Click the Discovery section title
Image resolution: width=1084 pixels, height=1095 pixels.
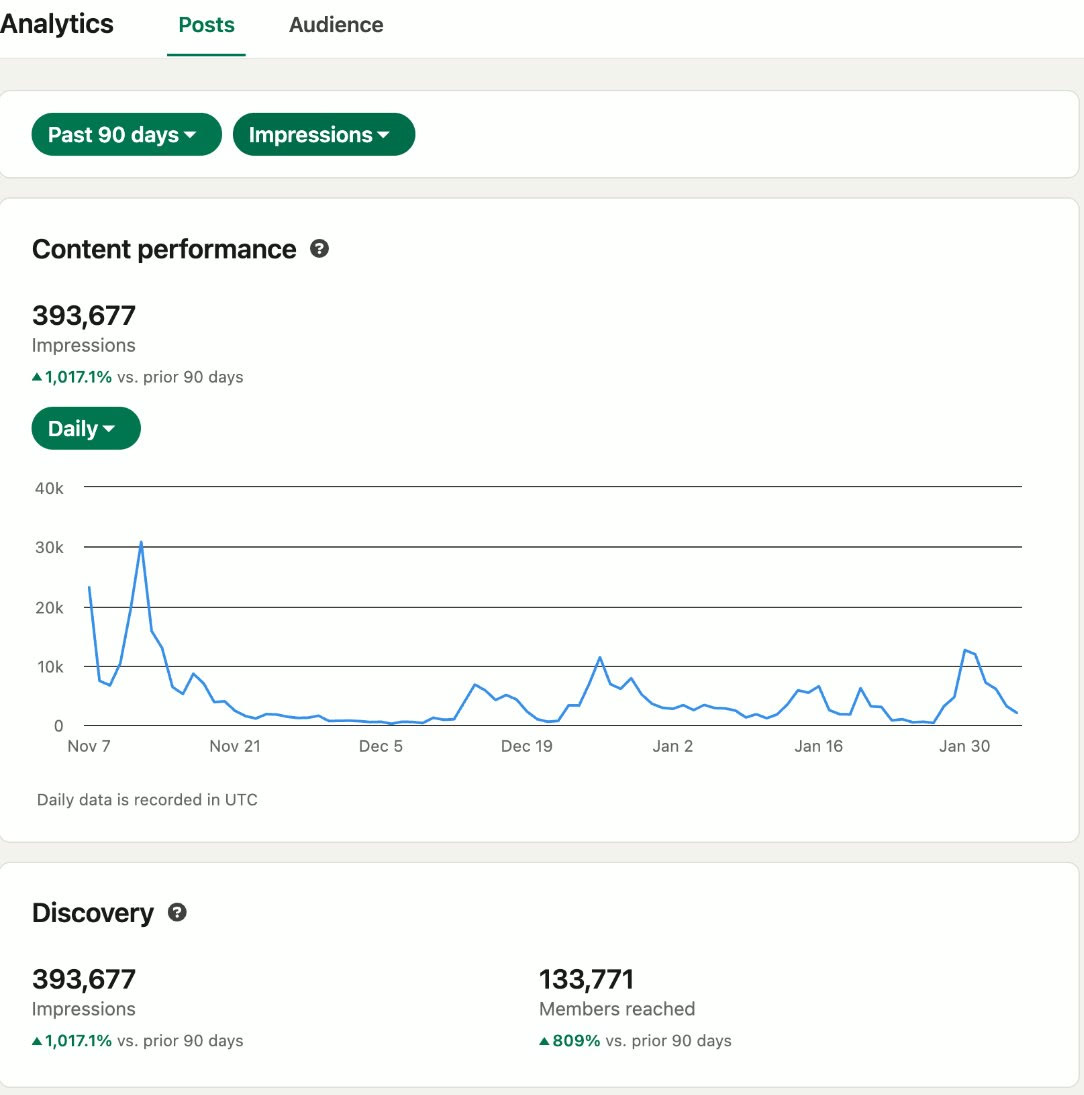pyautogui.click(x=93, y=913)
